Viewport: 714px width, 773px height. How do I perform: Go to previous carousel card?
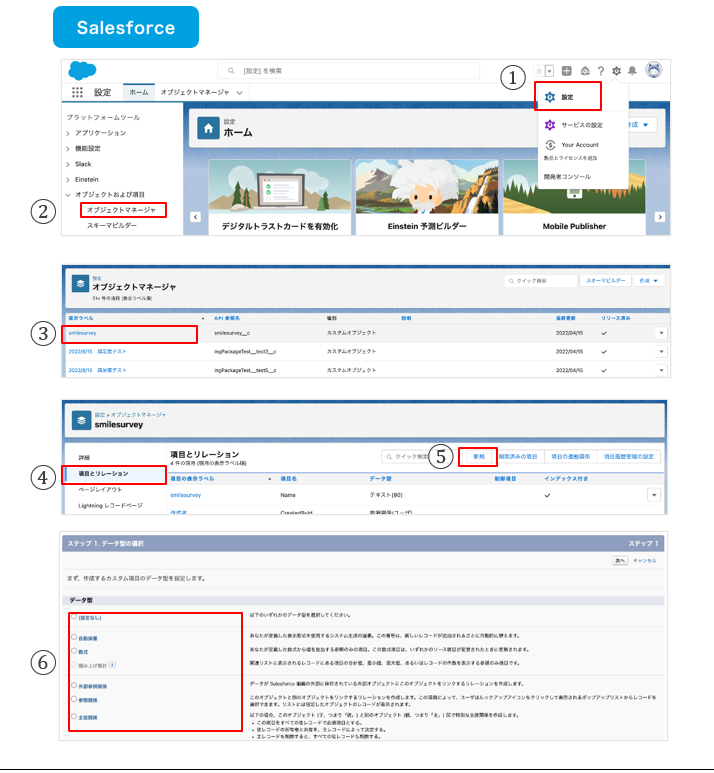(x=195, y=217)
